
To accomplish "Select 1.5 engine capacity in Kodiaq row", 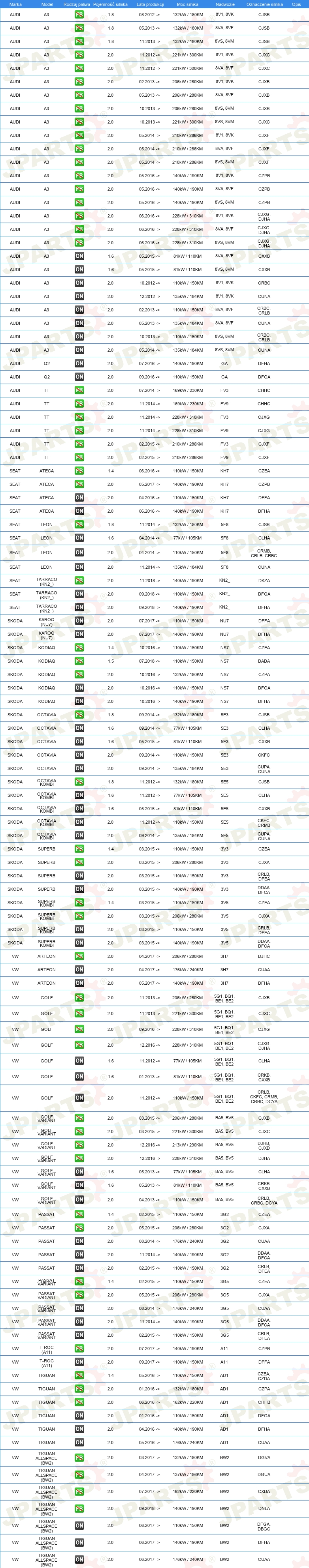I will click(110, 661).
